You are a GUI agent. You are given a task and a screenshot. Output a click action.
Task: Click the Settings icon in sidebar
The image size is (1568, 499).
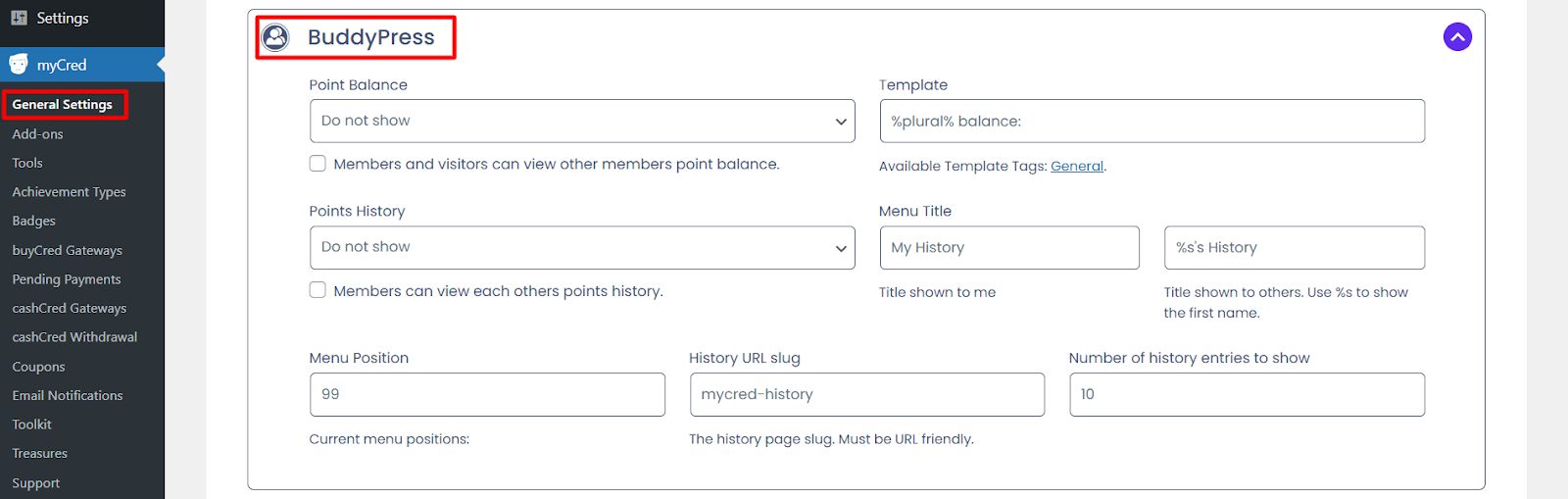(x=19, y=18)
